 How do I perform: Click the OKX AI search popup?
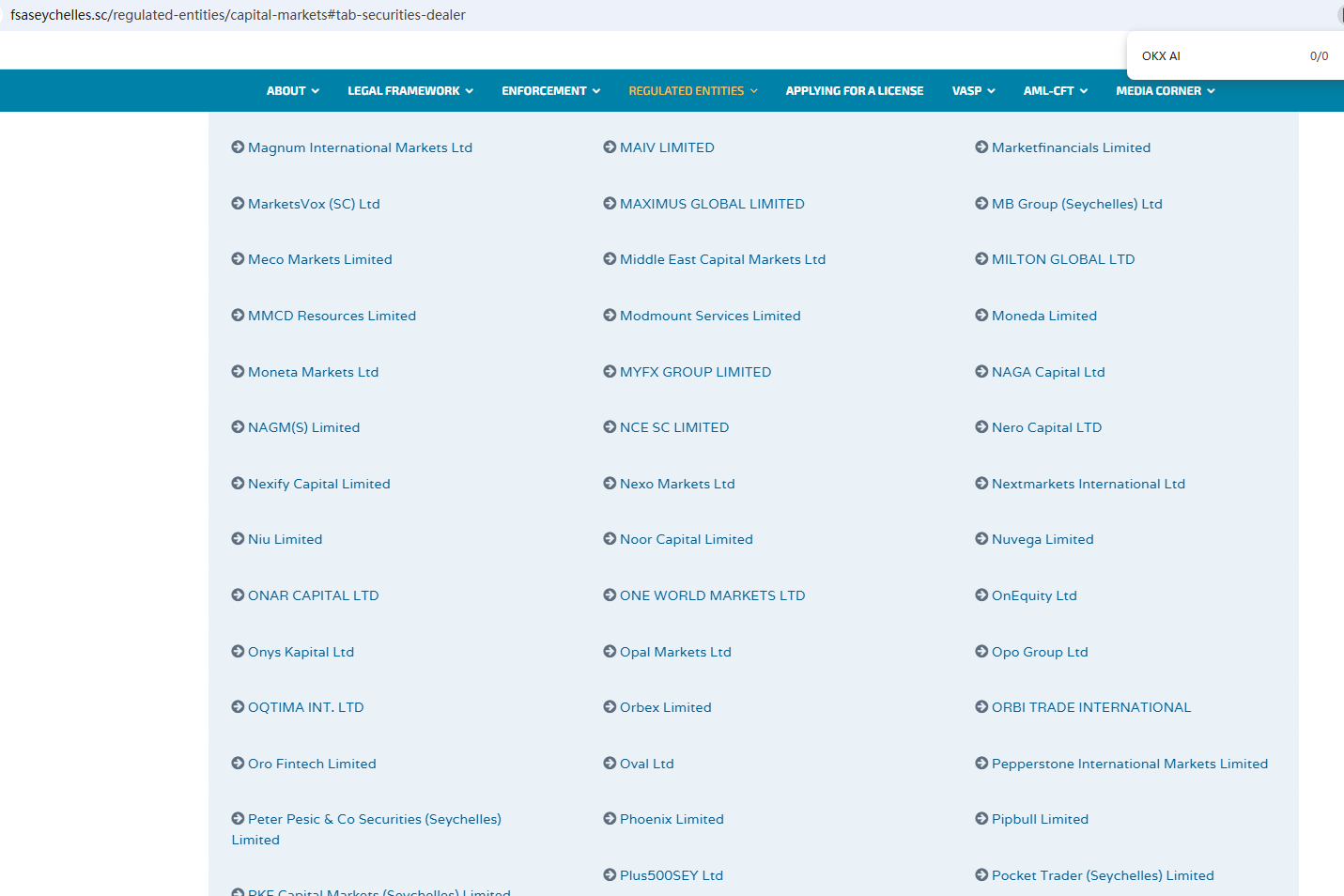(1235, 56)
